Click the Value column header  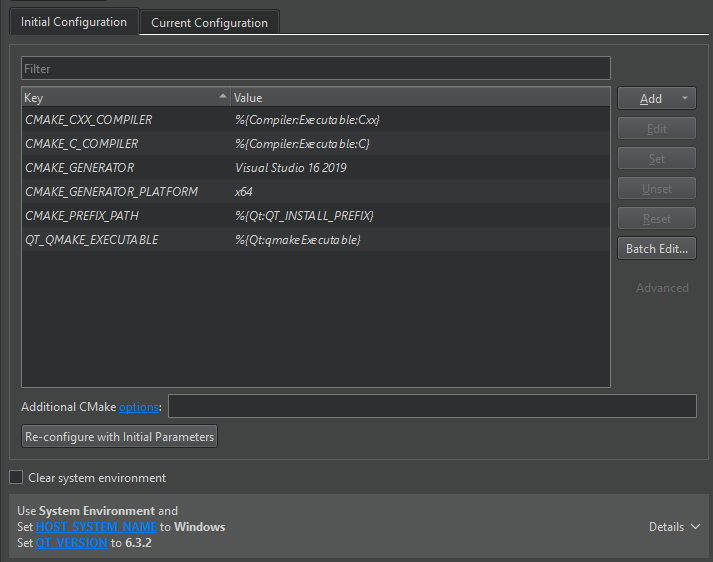(420, 98)
